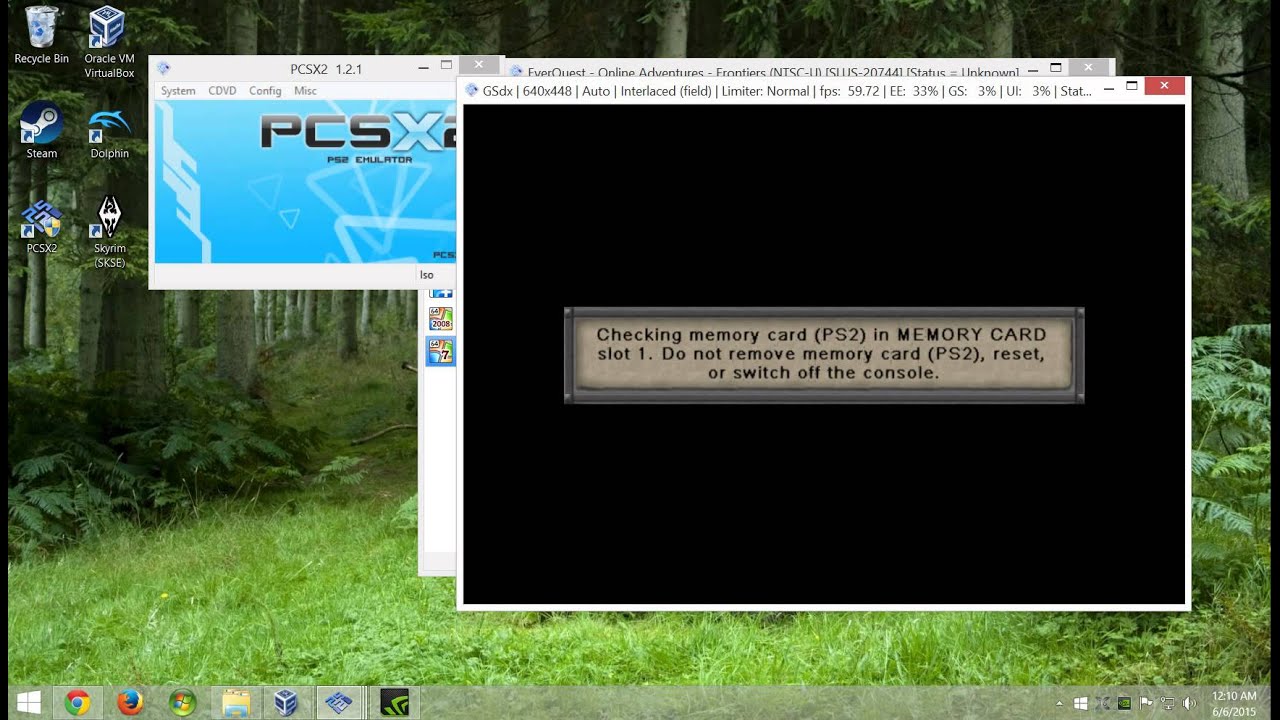
Task: Click the GSdx window title icon
Action: tap(472, 90)
